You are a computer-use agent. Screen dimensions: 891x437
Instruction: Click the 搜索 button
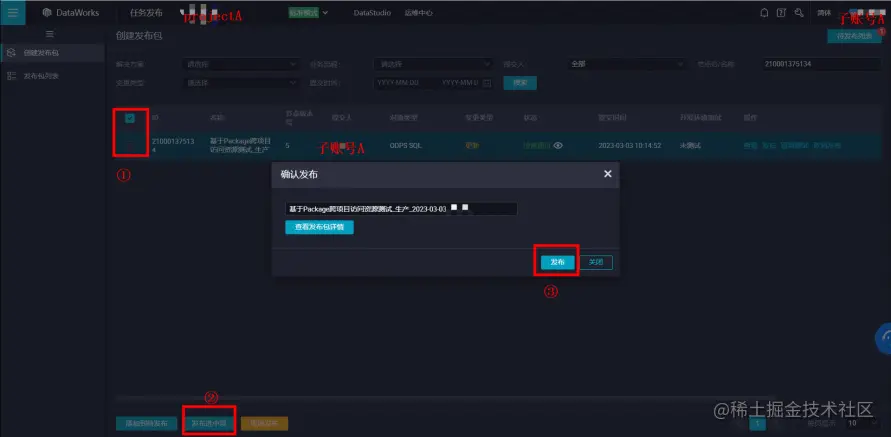[520, 83]
